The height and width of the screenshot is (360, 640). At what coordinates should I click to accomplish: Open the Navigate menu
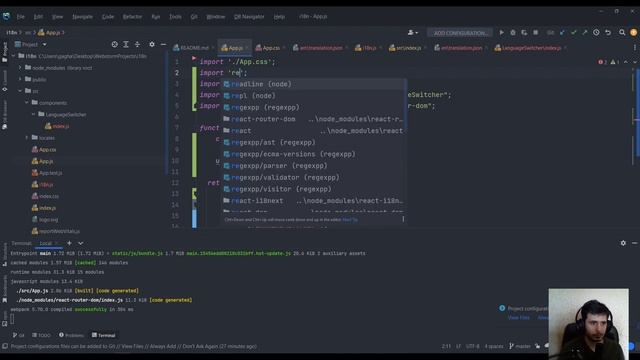click(x=82, y=17)
